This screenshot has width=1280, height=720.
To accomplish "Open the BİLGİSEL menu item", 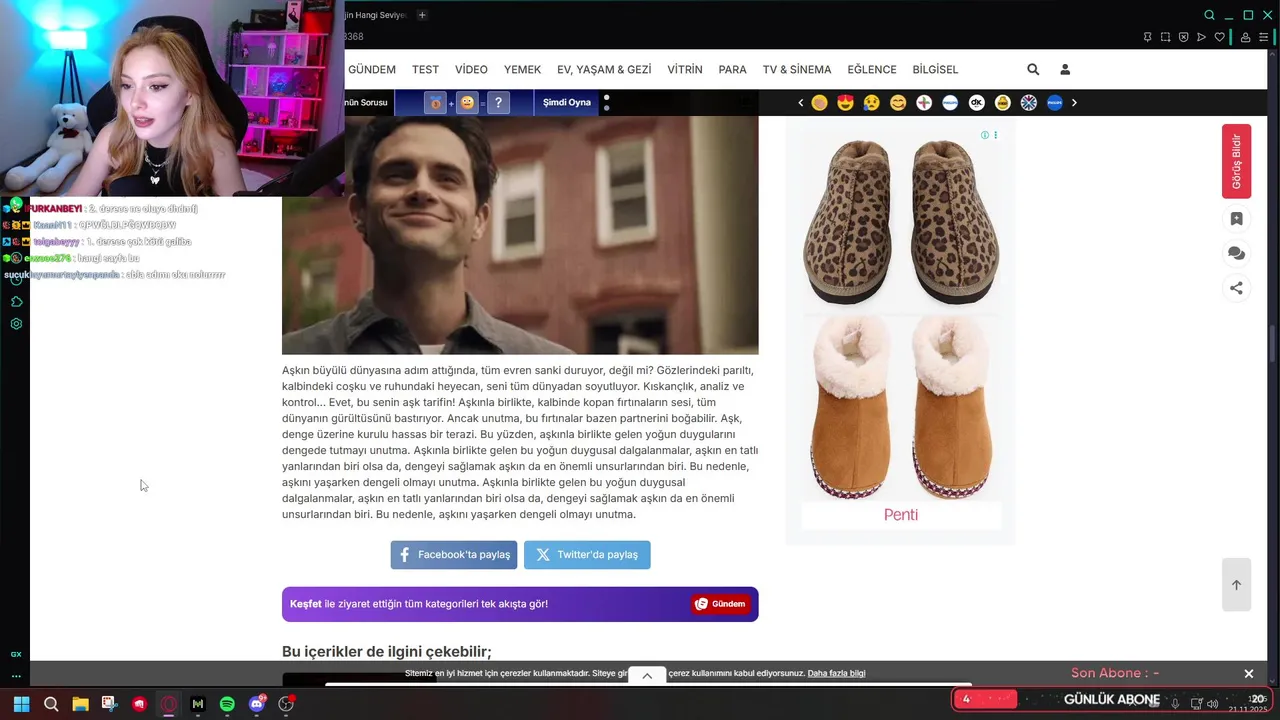I will click(935, 70).
